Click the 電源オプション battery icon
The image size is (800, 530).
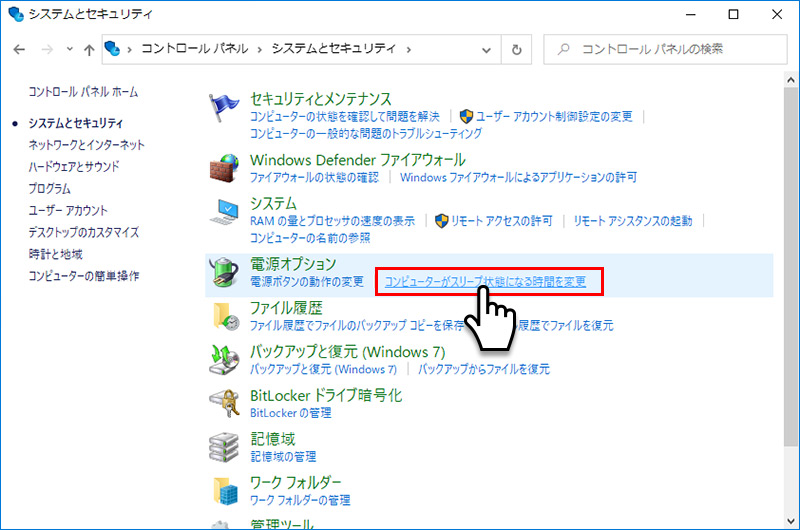[224, 272]
